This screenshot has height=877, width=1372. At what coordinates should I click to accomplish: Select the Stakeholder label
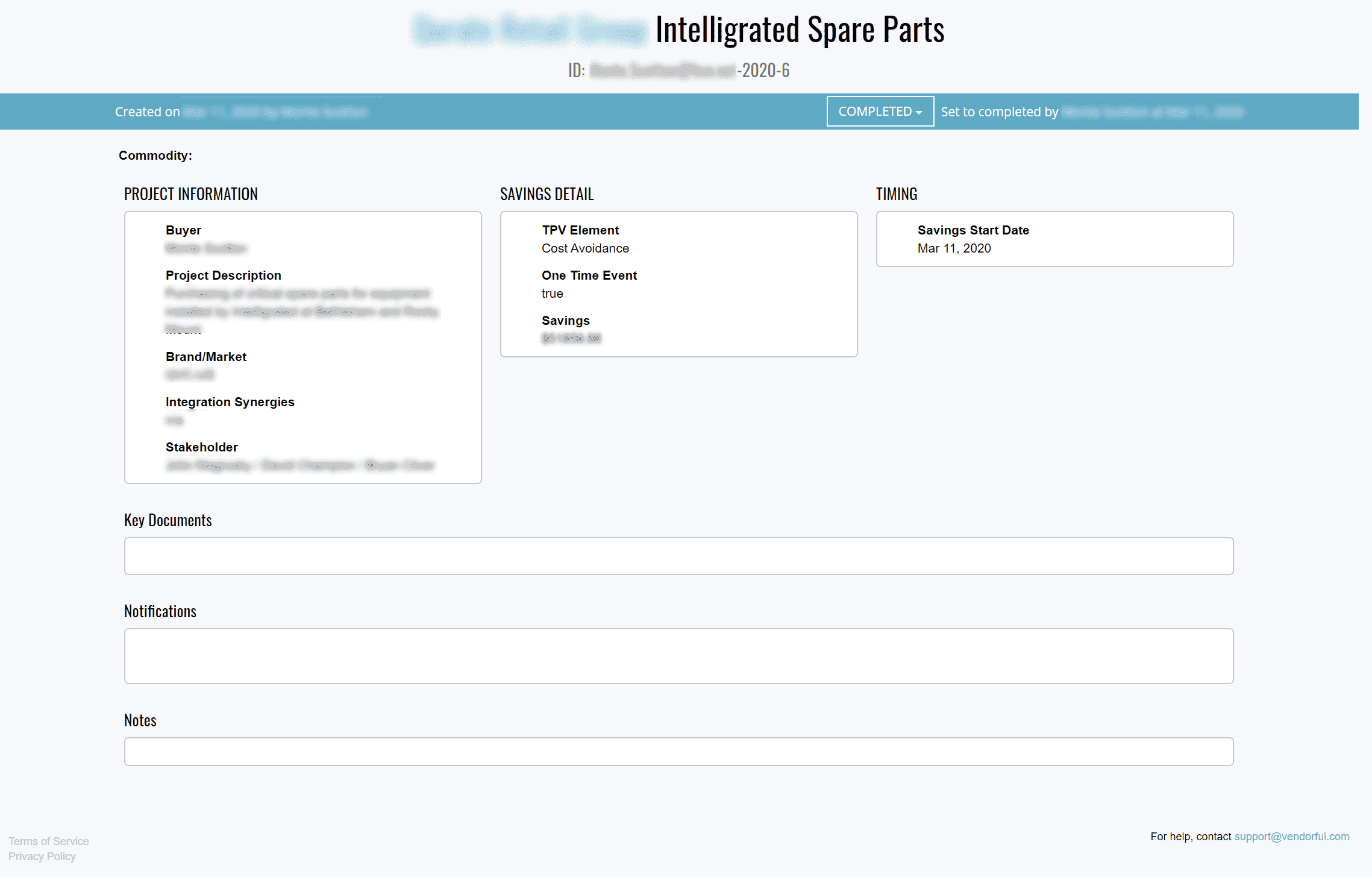[x=202, y=447]
